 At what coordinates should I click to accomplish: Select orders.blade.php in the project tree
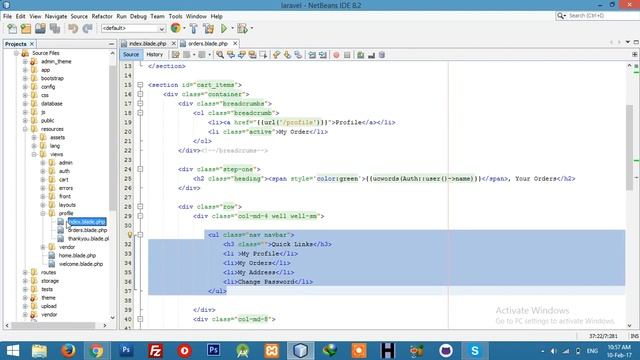tap(87, 230)
